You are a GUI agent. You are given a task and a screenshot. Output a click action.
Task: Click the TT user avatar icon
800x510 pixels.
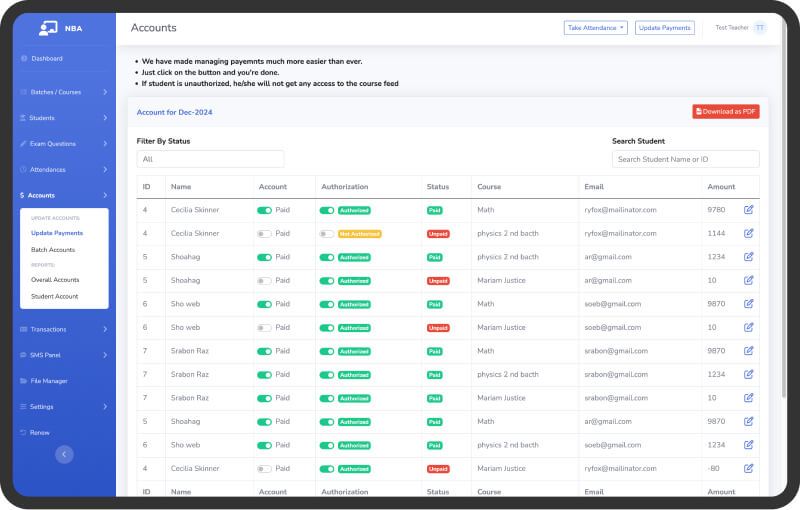pyautogui.click(x=760, y=28)
